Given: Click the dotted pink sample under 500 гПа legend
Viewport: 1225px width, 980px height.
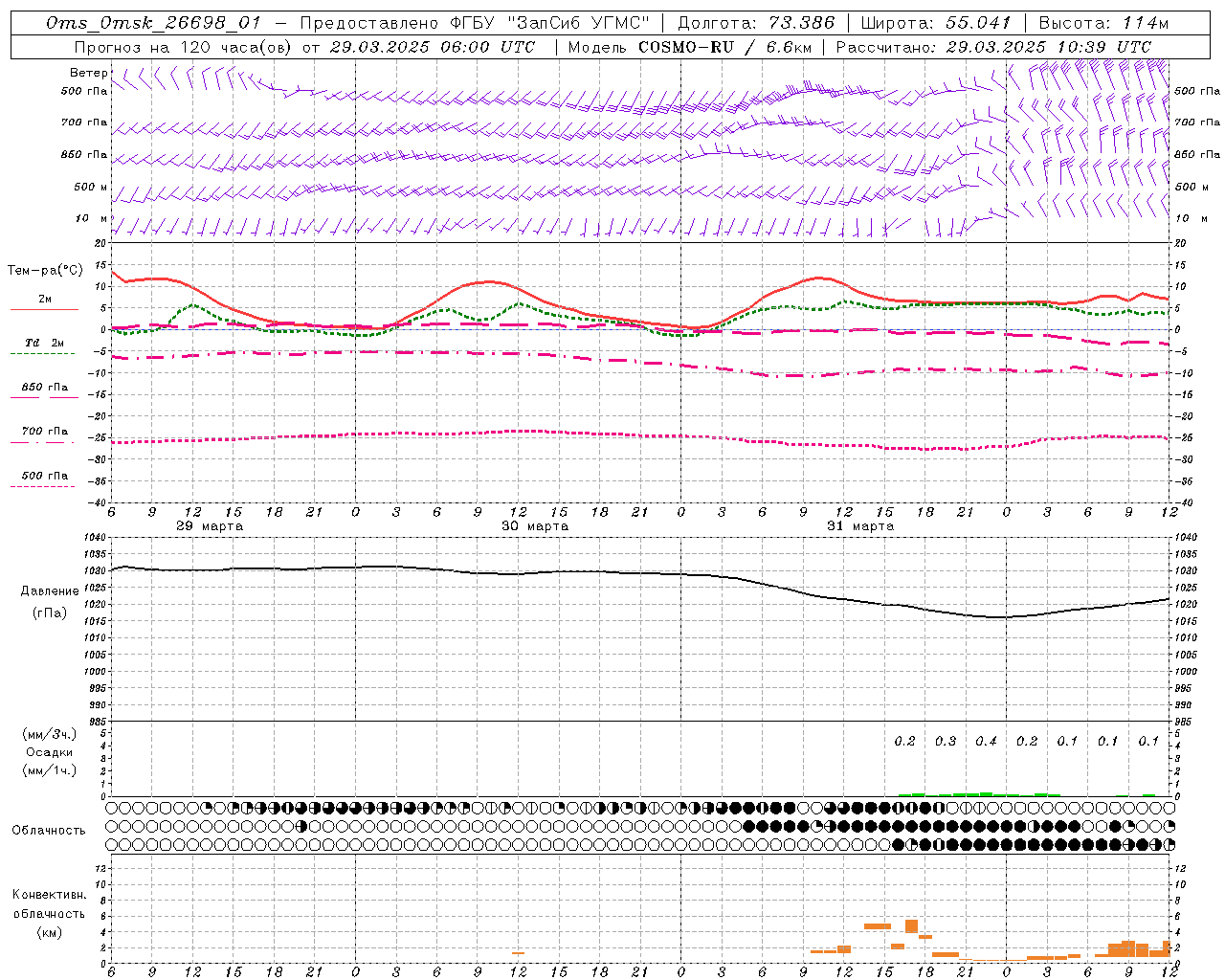Looking at the screenshot, I should coord(42,486).
